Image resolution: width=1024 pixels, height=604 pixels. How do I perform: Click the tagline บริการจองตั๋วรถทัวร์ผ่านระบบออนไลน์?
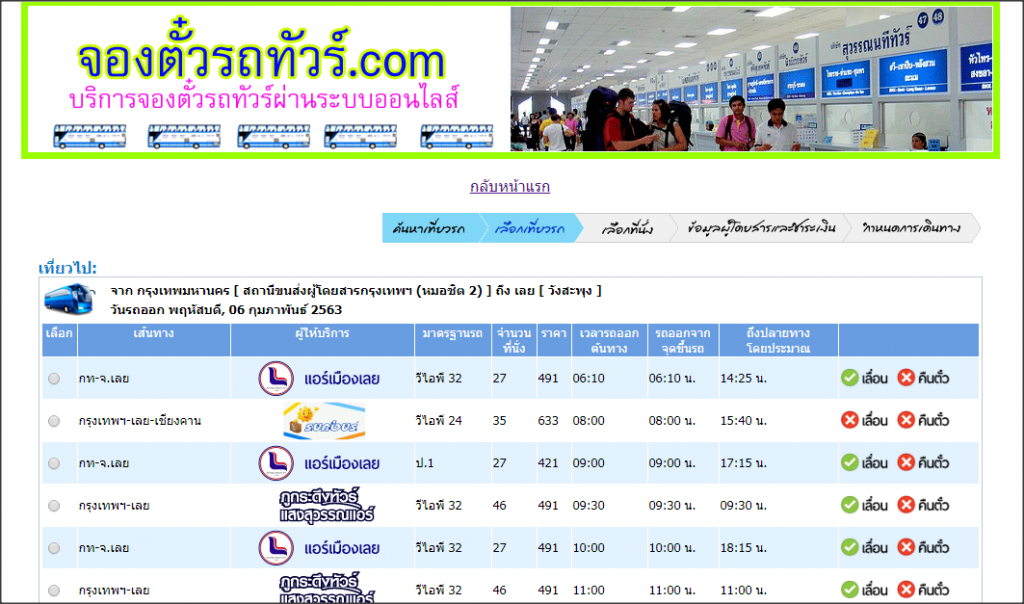pyautogui.click(x=264, y=98)
